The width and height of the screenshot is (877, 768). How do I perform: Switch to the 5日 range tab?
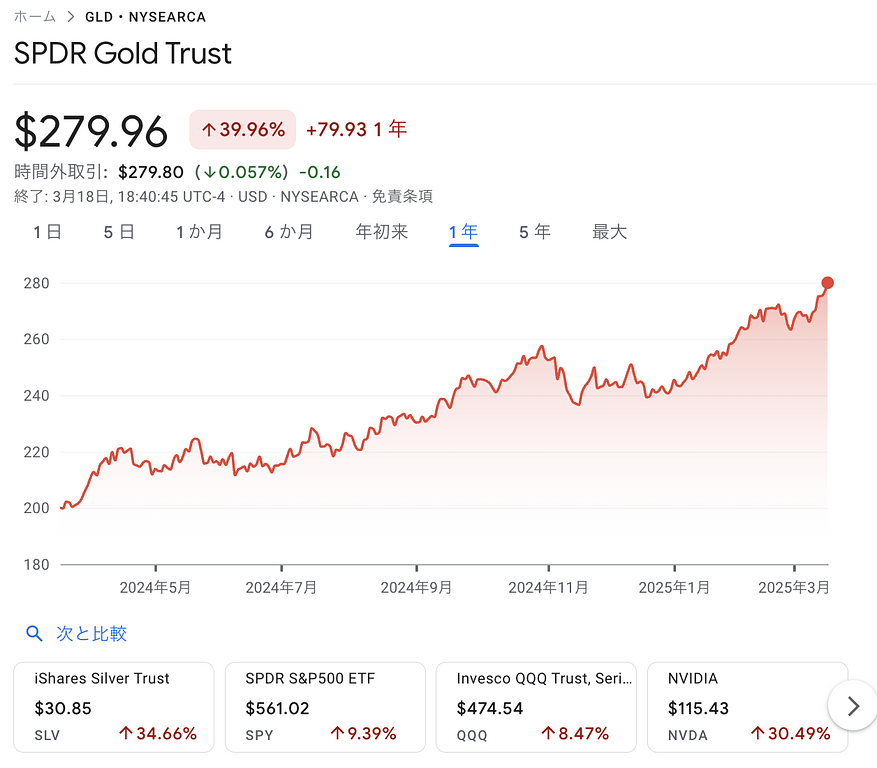[x=119, y=232]
